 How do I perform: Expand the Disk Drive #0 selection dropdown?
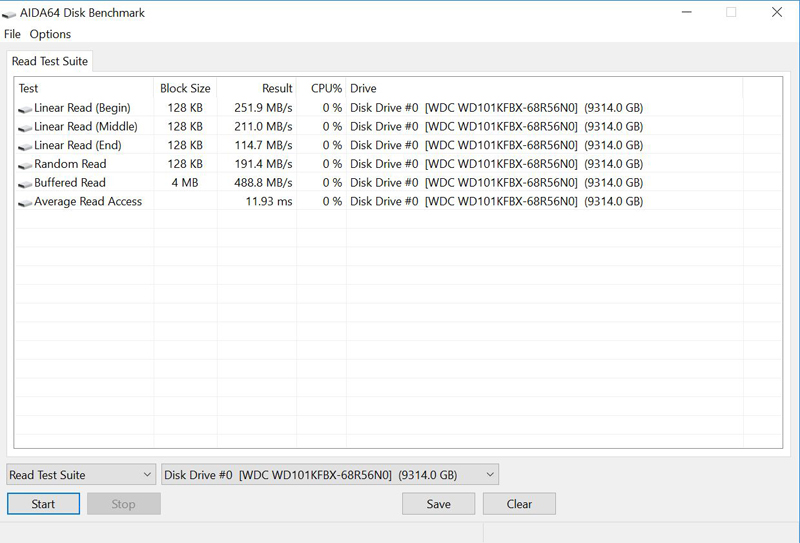[330, 475]
